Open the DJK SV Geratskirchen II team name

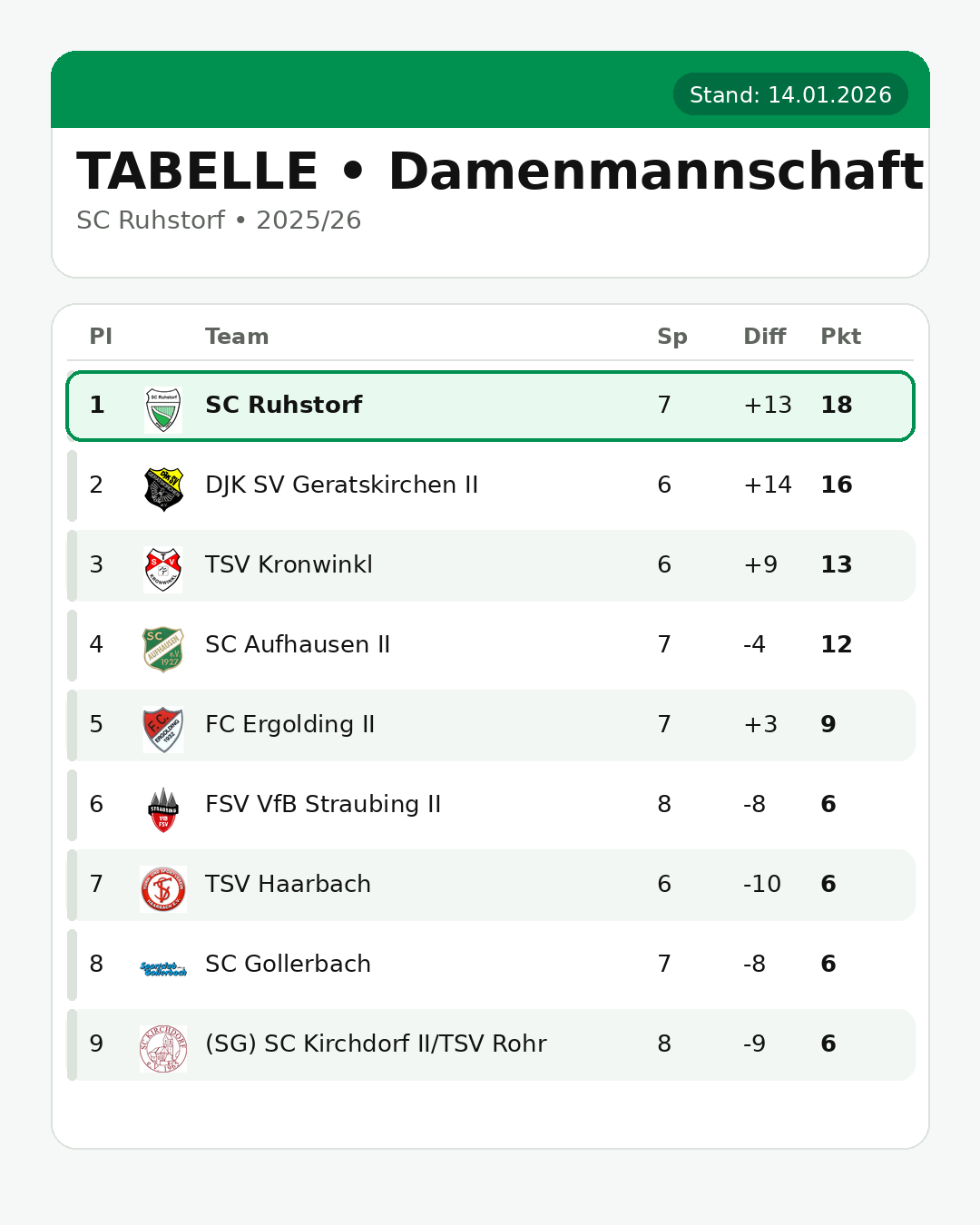[x=341, y=485]
